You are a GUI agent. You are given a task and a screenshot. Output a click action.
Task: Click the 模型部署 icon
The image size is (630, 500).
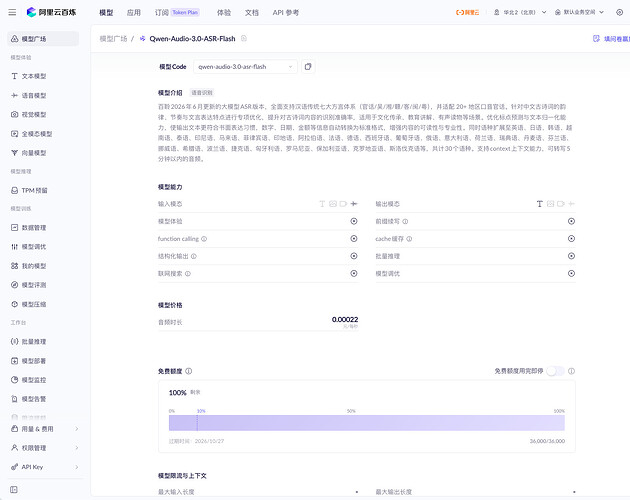point(14,361)
